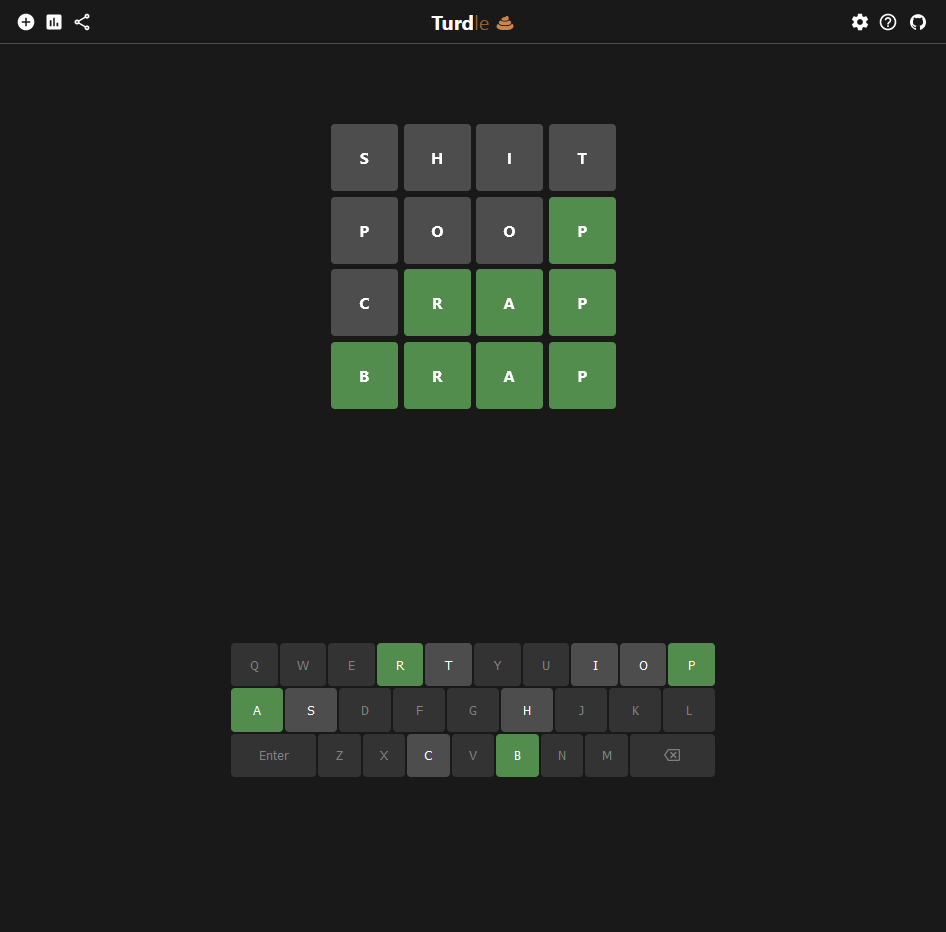This screenshot has height=932, width=946.
Task: Tap the green R key
Action: tap(400, 665)
